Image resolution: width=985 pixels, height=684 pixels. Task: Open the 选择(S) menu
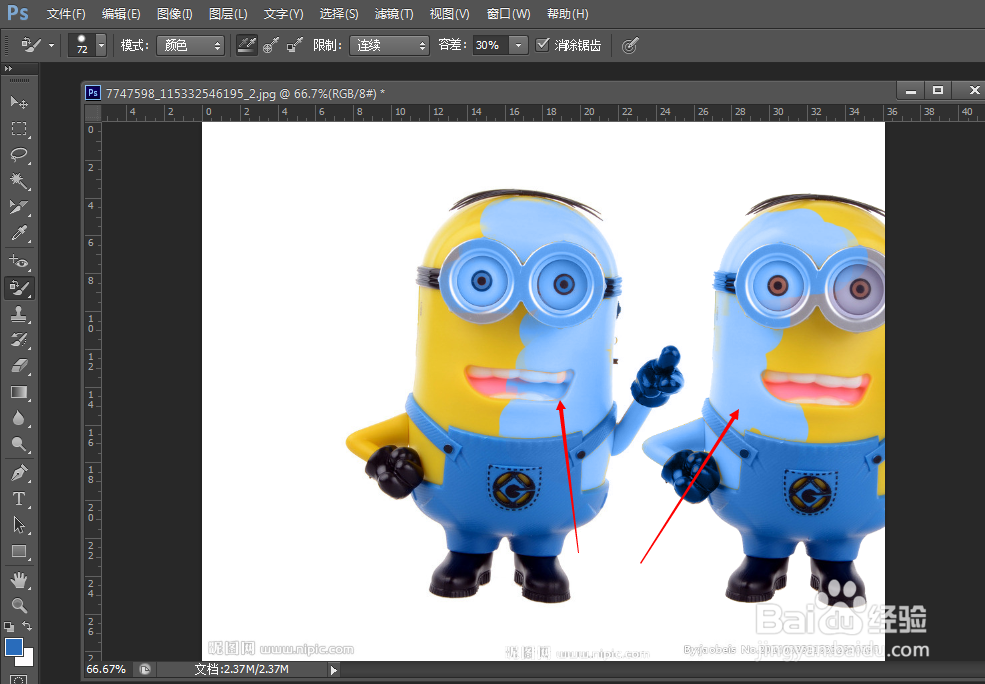coord(339,13)
